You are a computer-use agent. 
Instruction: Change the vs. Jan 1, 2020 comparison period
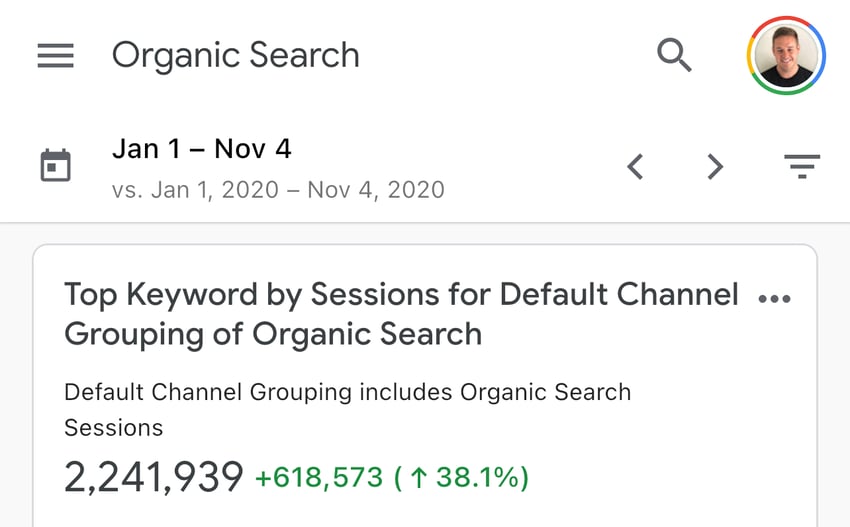click(x=278, y=190)
